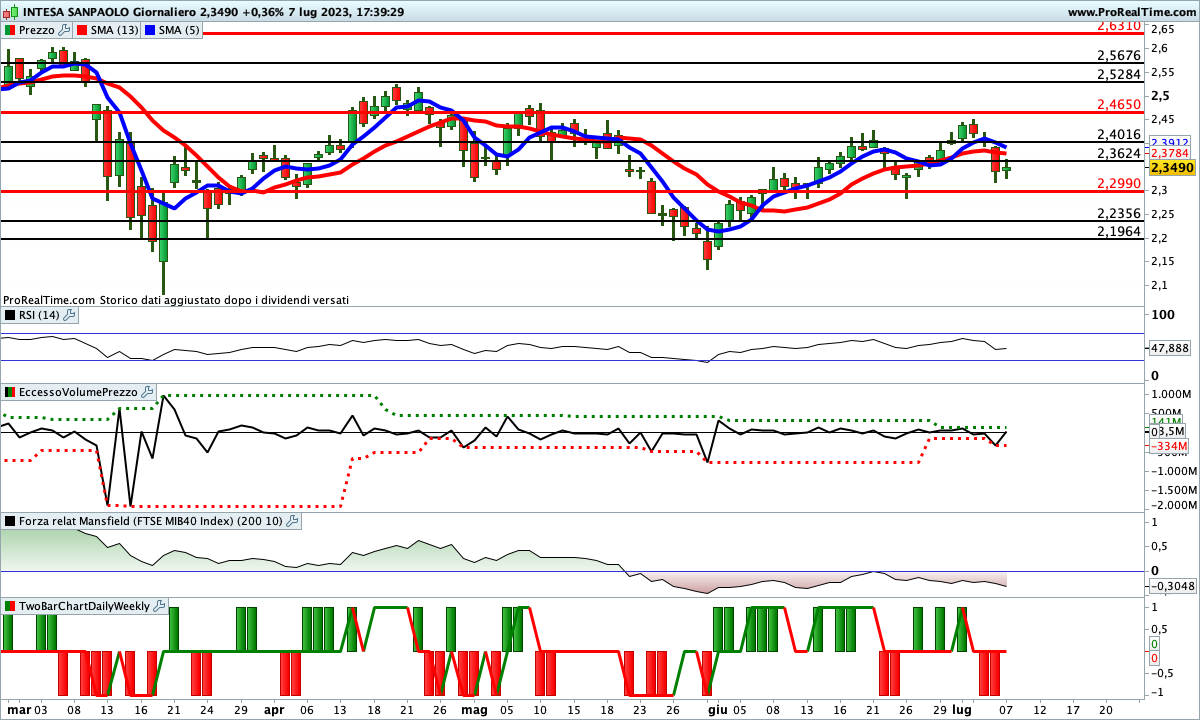Click the red -334M volume value
The width and height of the screenshot is (1200, 720).
[1169, 445]
